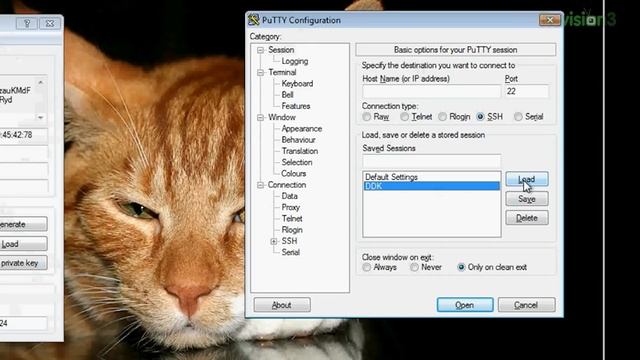The height and width of the screenshot is (360, 640).
Task: Open the Serial category in tree
Action: pyautogui.click(x=291, y=252)
